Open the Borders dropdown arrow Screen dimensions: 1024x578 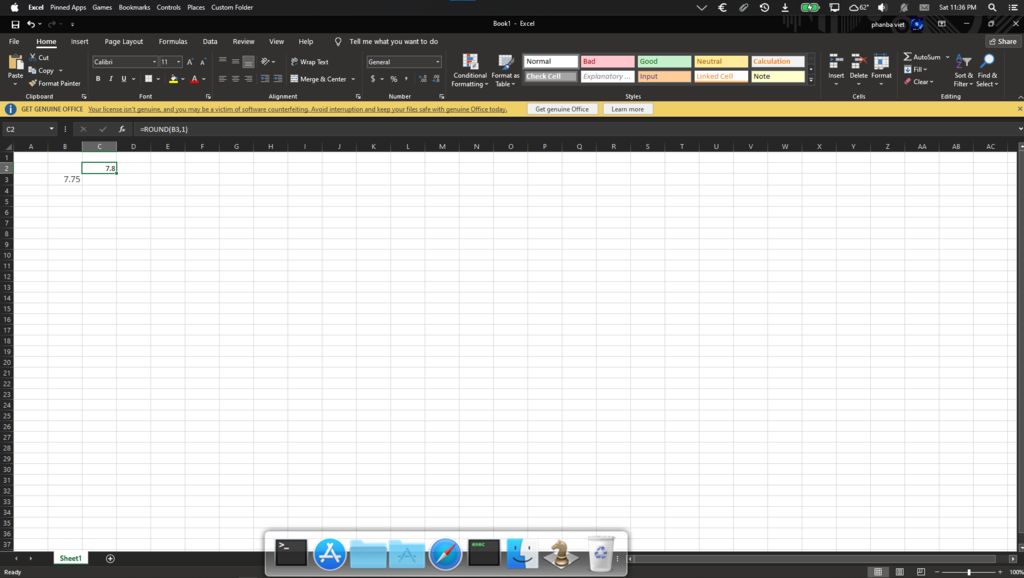(x=158, y=79)
